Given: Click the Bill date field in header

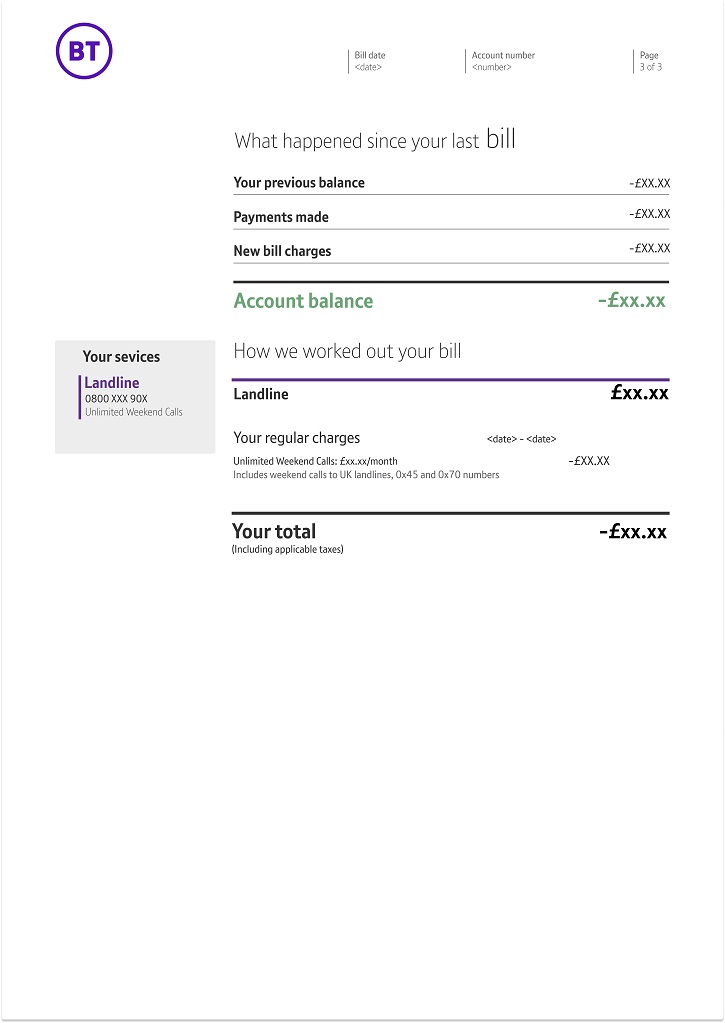Looking at the screenshot, I should (369, 61).
